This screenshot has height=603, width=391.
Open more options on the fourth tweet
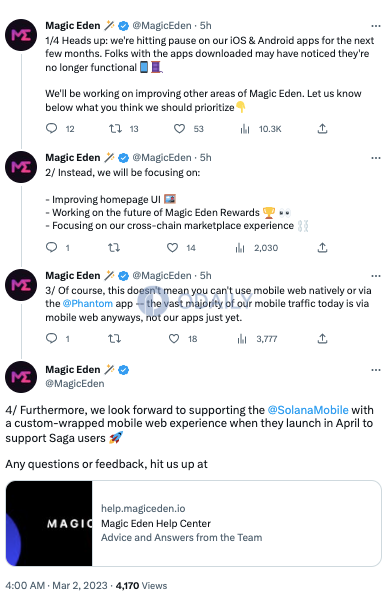(376, 370)
